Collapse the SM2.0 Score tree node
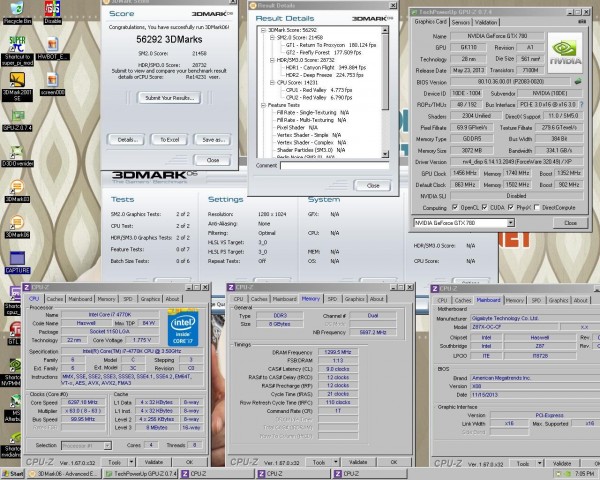 pyautogui.click(x=272, y=38)
